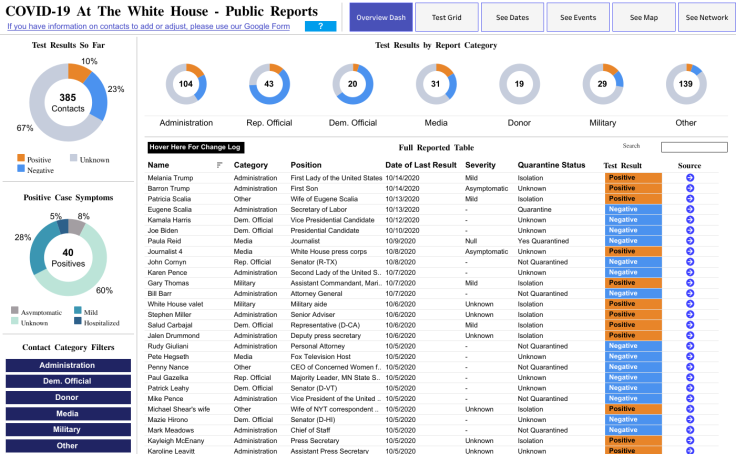Switch to the See Map tab

coord(643,18)
